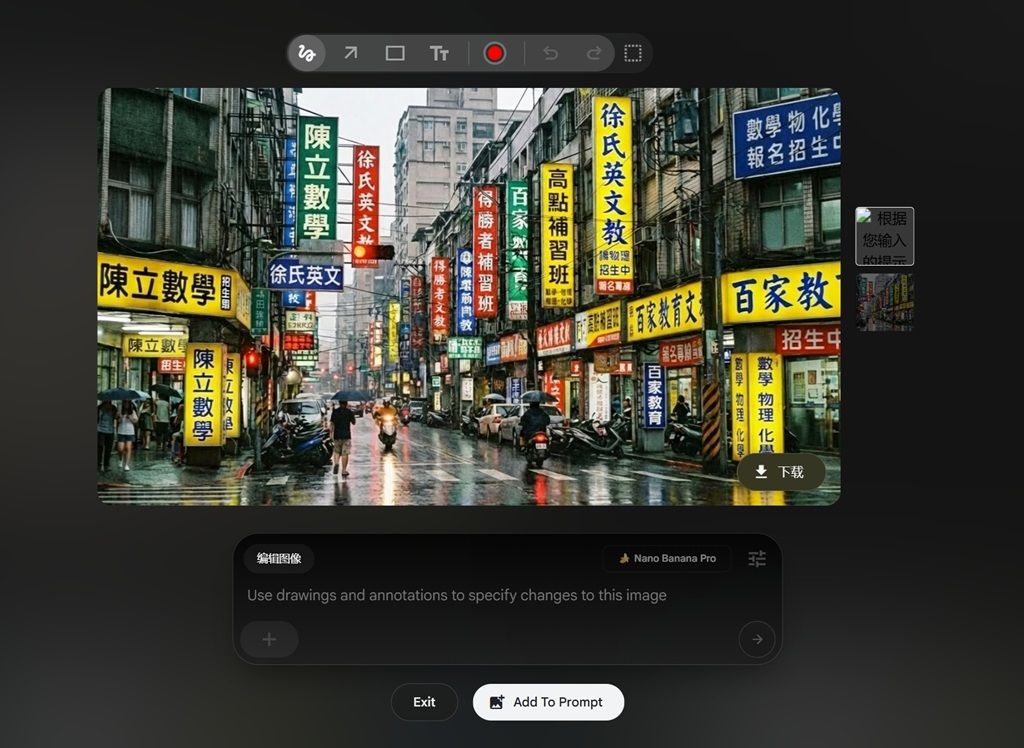1024x748 pixels.
Task: Select the freehand scribble drawing tool
Action: point(307,53)
